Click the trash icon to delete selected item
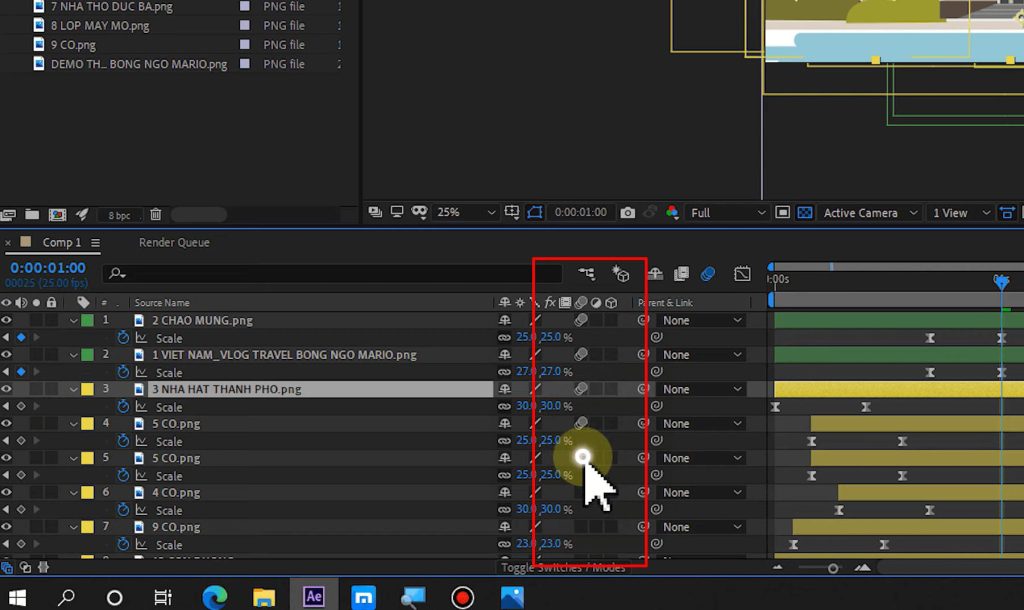 [x=156, y=212]
